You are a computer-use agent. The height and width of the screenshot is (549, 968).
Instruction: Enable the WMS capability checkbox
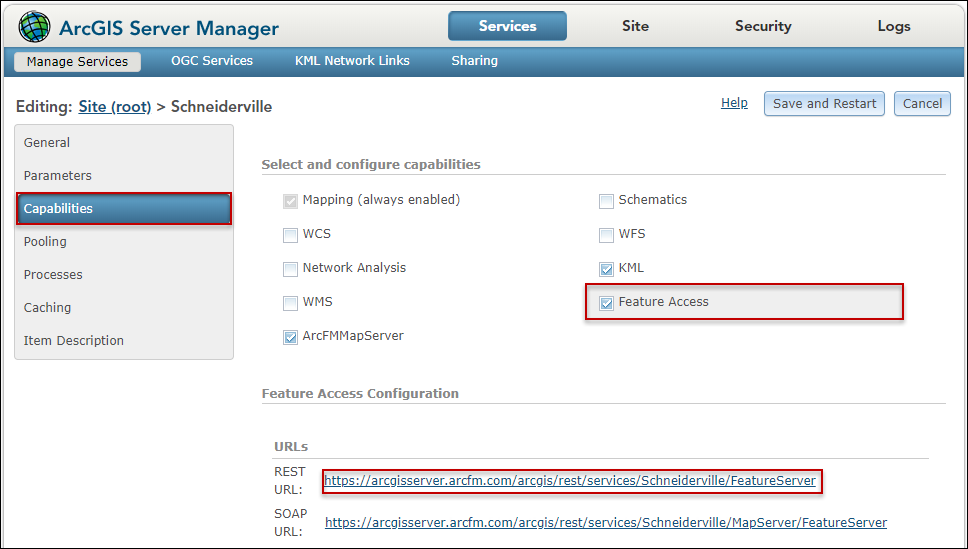[x=290, y=303]
